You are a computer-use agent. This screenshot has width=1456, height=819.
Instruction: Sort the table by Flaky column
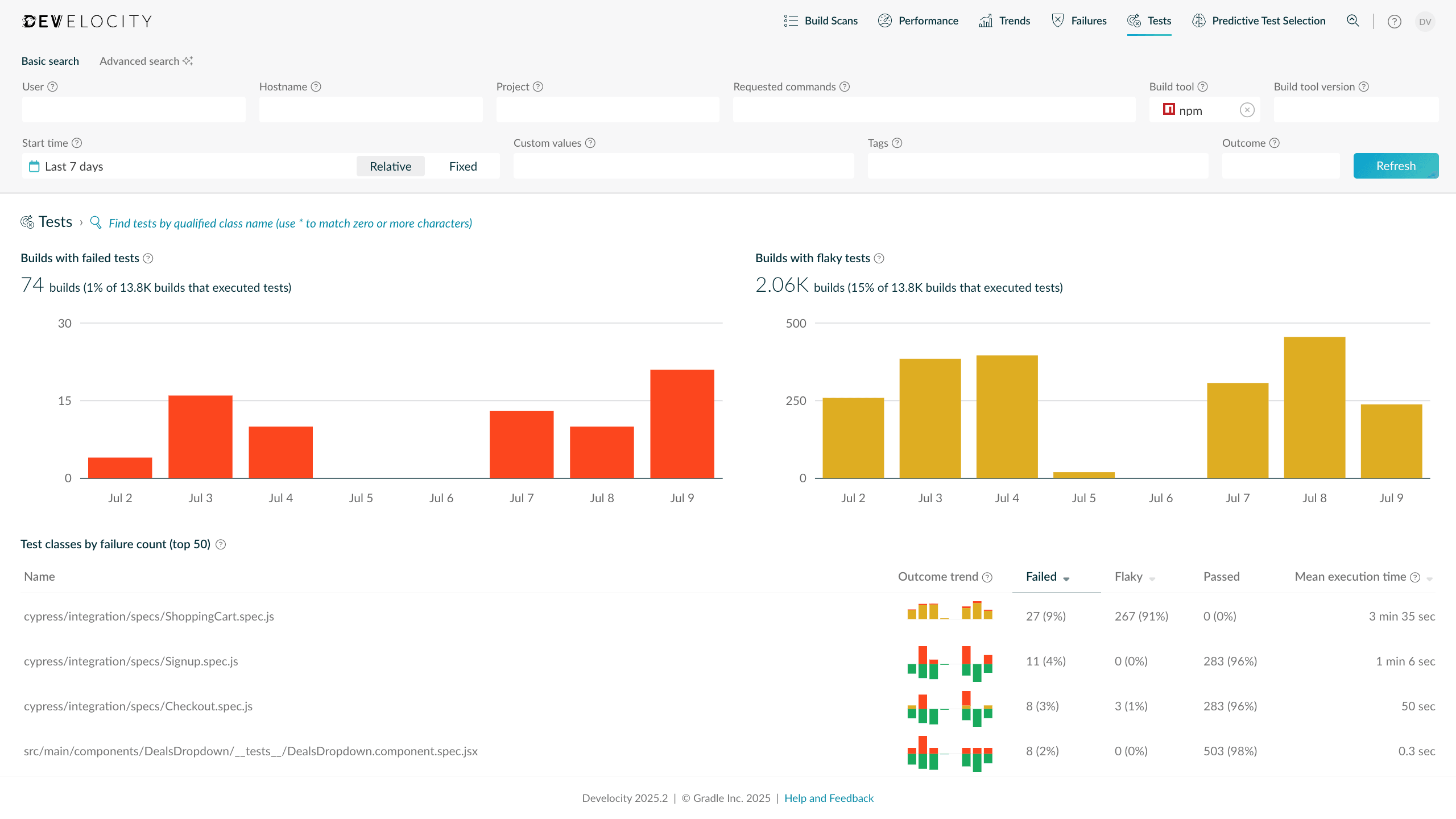pos(1131,576)
